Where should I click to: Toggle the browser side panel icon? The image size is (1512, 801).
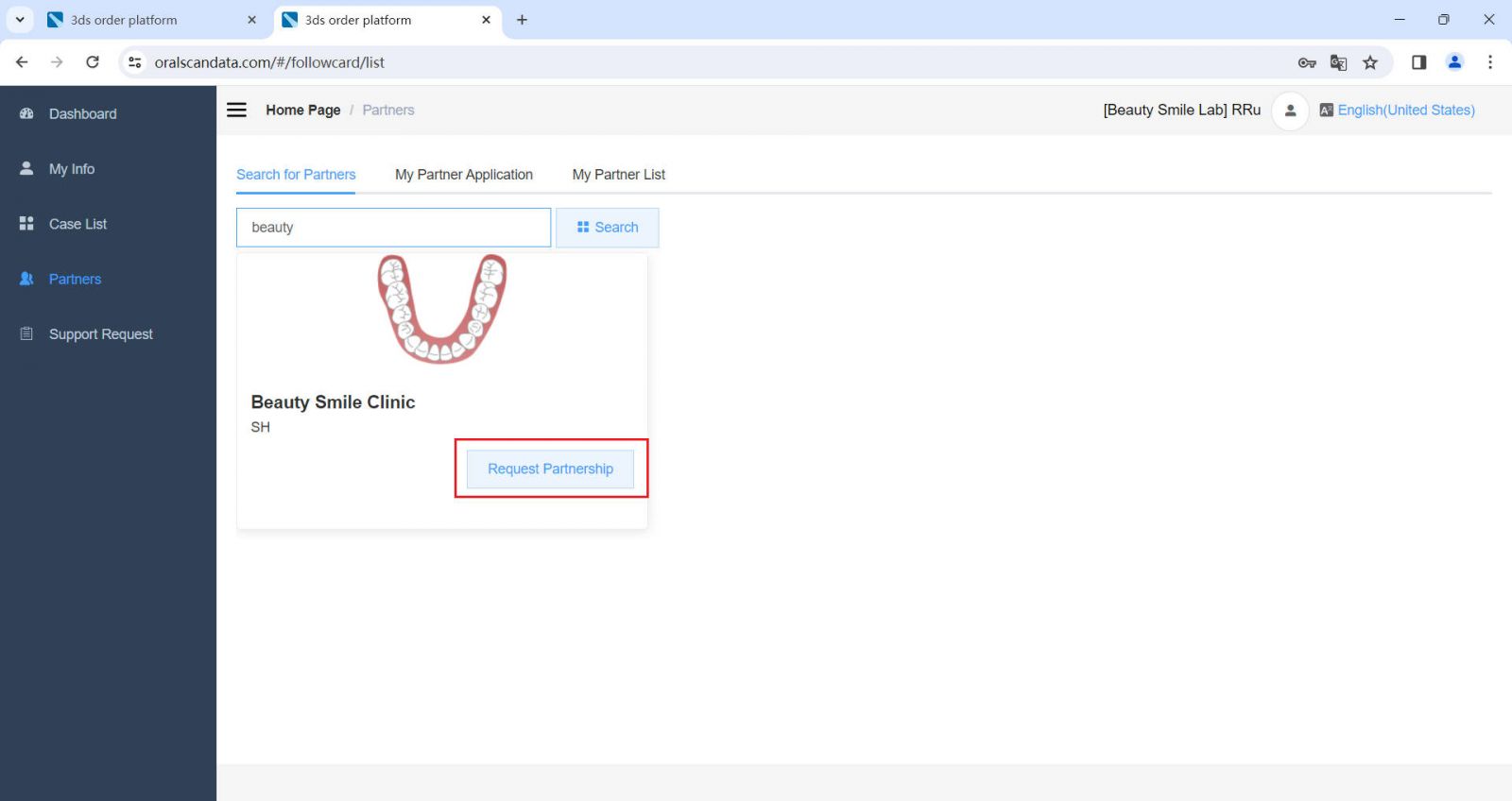click(x=1418, y=62)
